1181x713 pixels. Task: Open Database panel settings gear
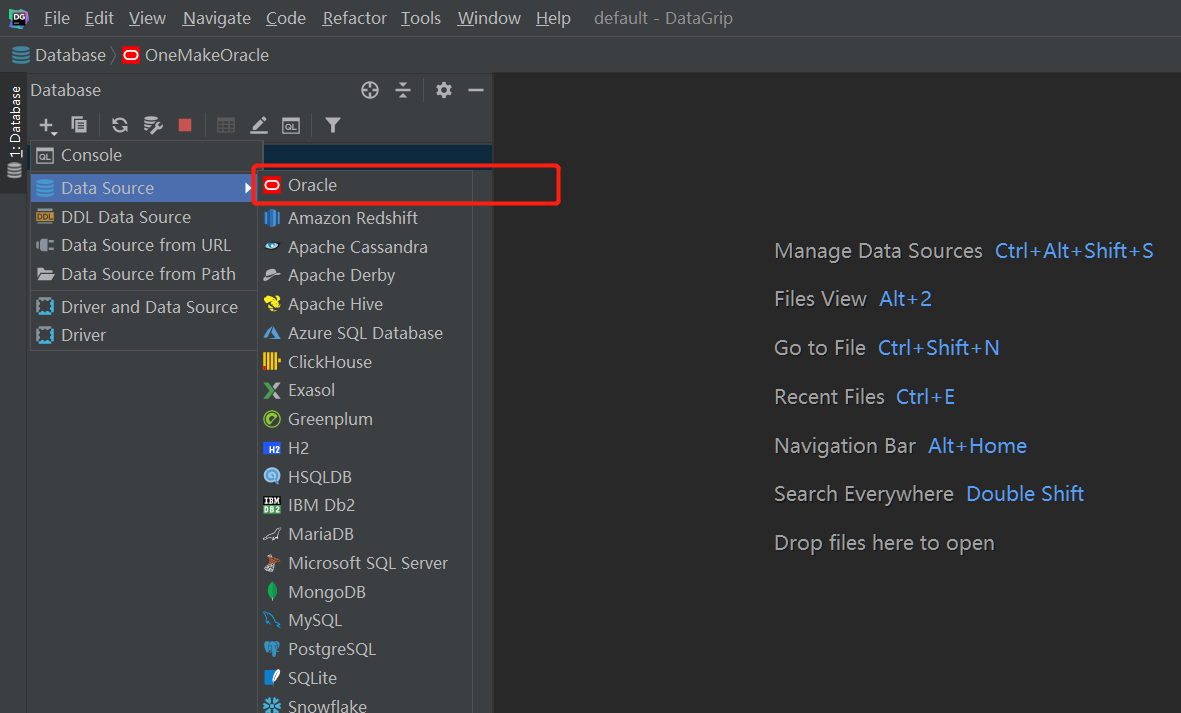click(444, 90)
